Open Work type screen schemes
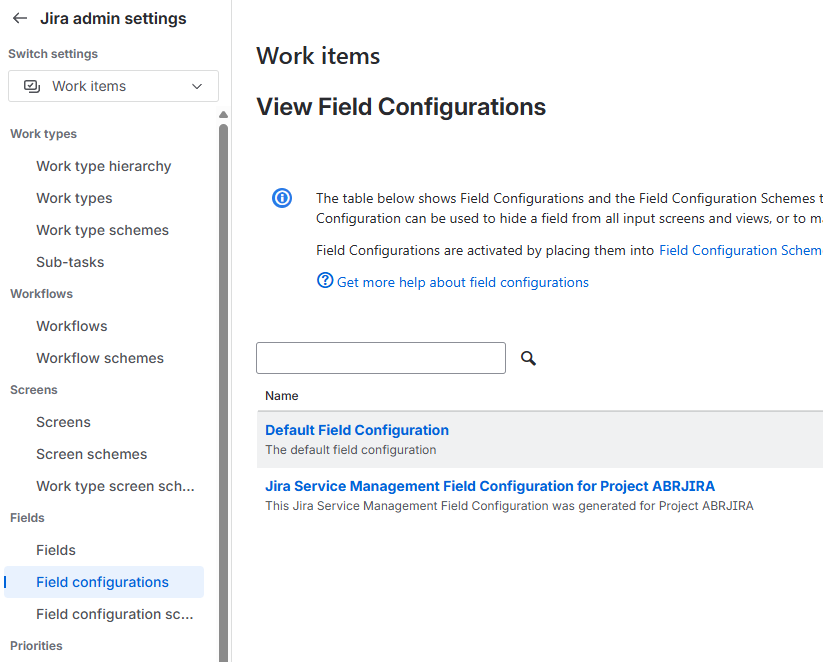The image size is (823, 662). pos(115,486)
